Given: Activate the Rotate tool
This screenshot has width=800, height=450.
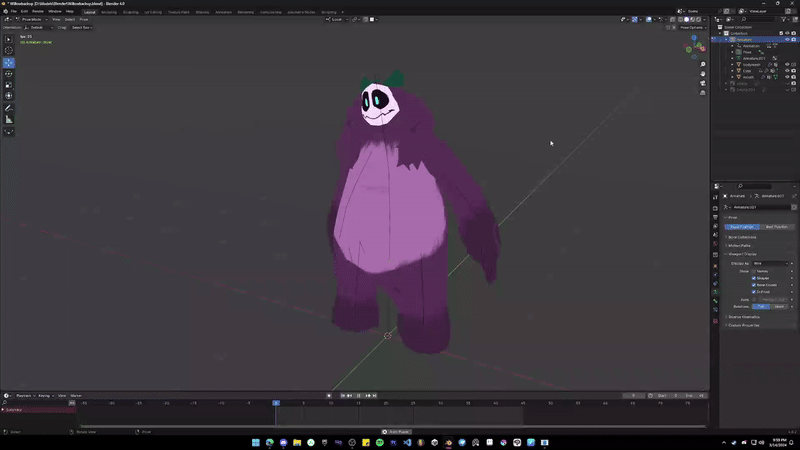Looking at the screenshot, I should tap(9, 74).
